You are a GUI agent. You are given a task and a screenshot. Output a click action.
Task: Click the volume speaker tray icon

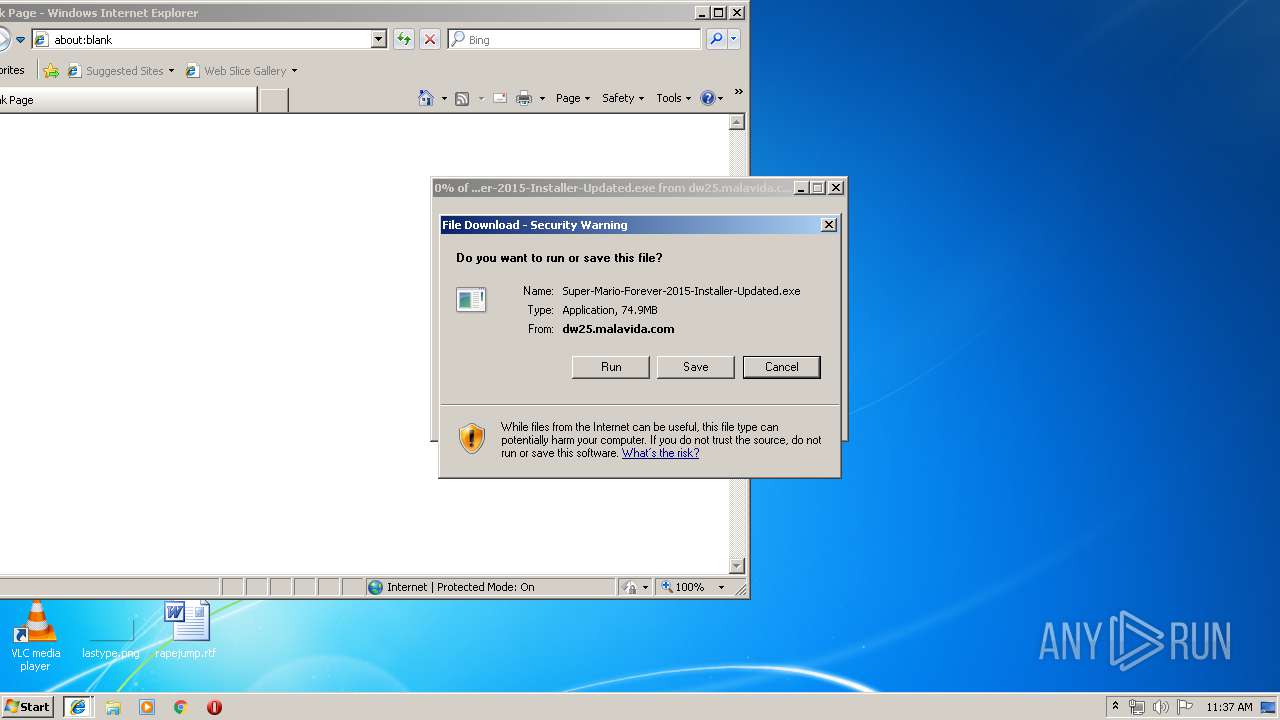[x=1161, y=707]
